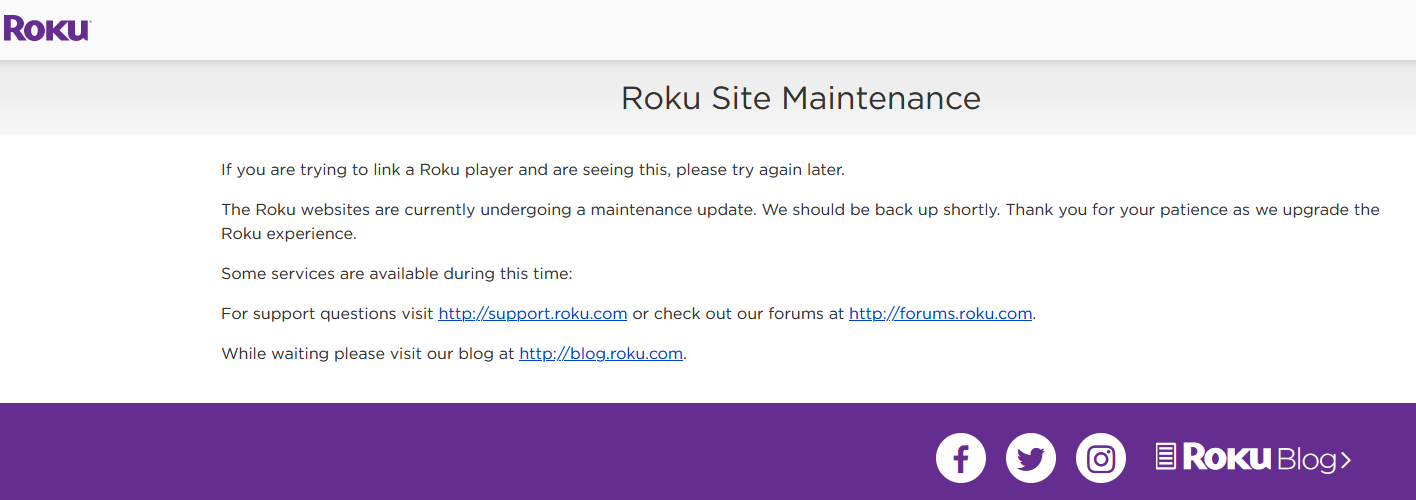This screenshot has height=500, width=1416.
Task: Open Roku's Facebook page icon
Action: tap(961, 459)
